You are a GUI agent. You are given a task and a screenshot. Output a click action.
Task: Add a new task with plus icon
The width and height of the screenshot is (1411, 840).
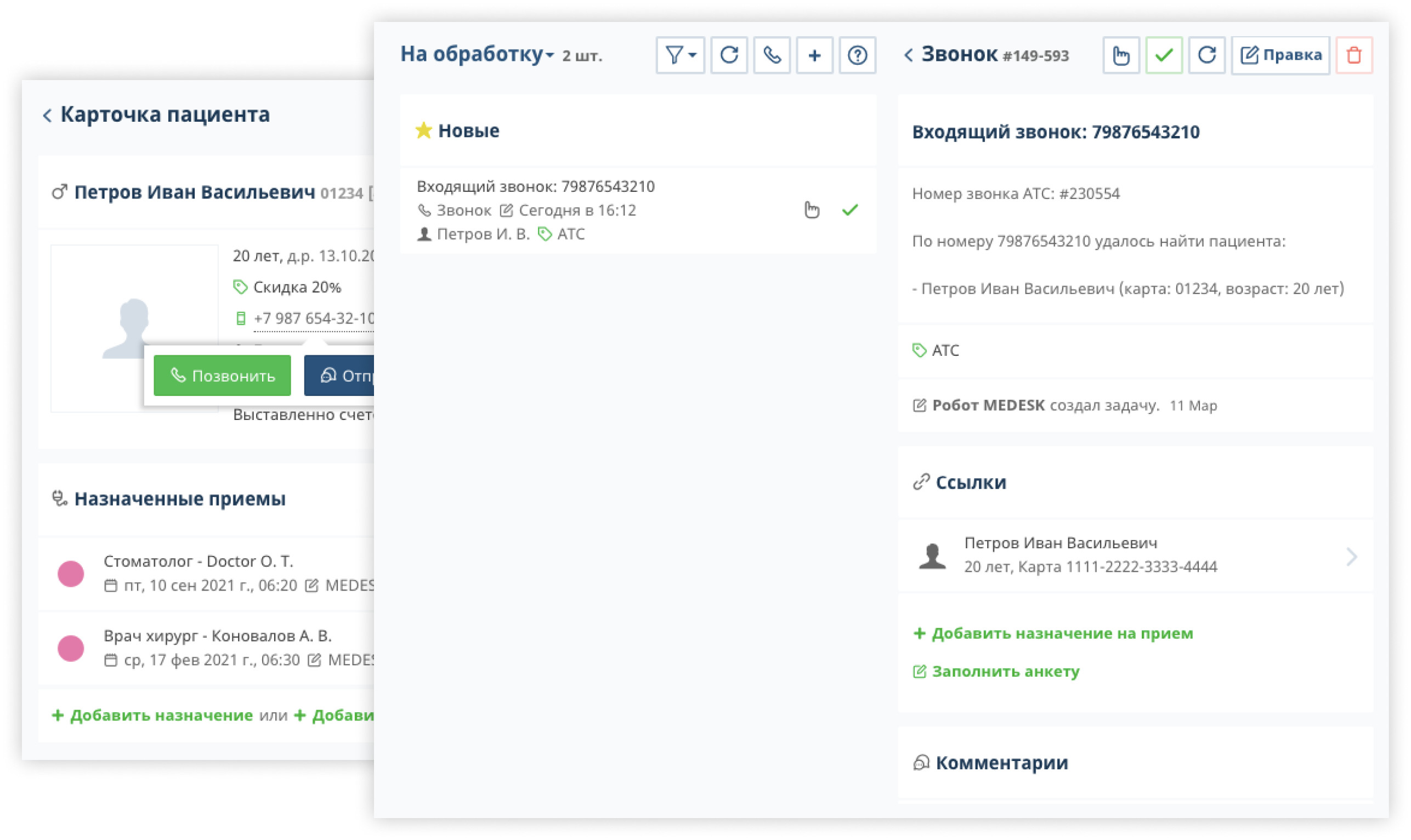(814, 55)
